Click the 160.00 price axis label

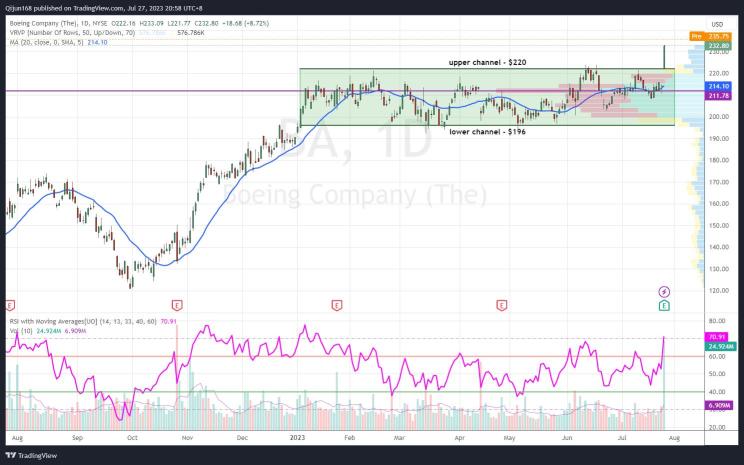click(x=718, y=204)
